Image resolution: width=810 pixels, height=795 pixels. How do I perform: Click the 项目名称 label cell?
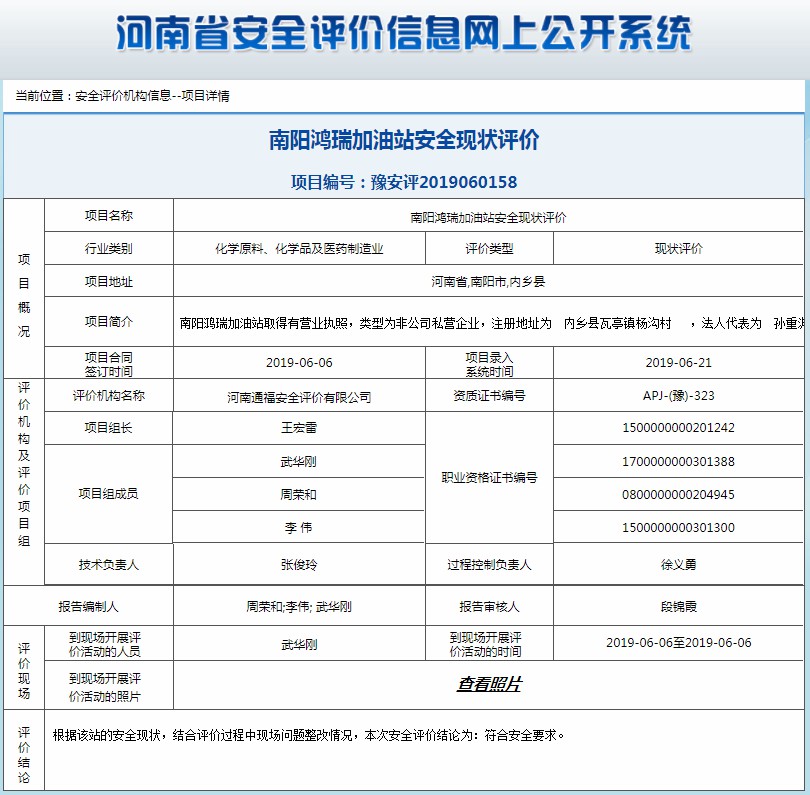(108, 215)
